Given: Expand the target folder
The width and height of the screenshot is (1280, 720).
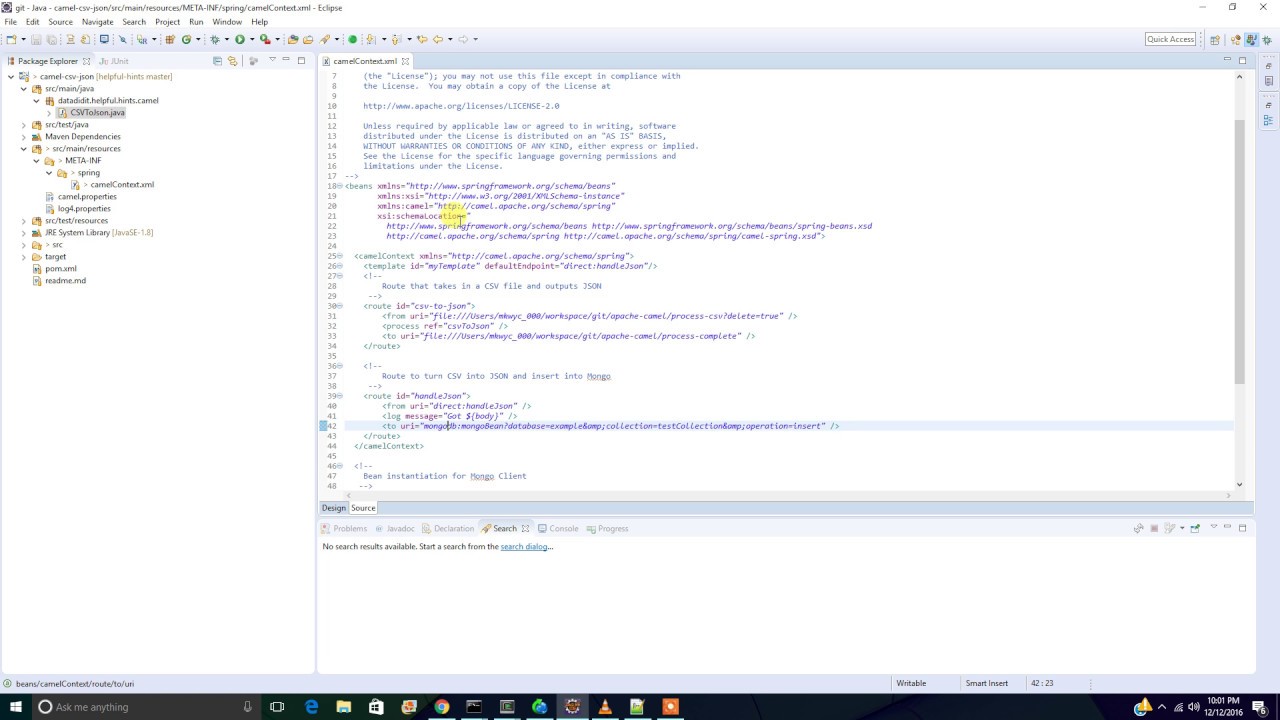Looking at the screenshot, I should point(24,257).
